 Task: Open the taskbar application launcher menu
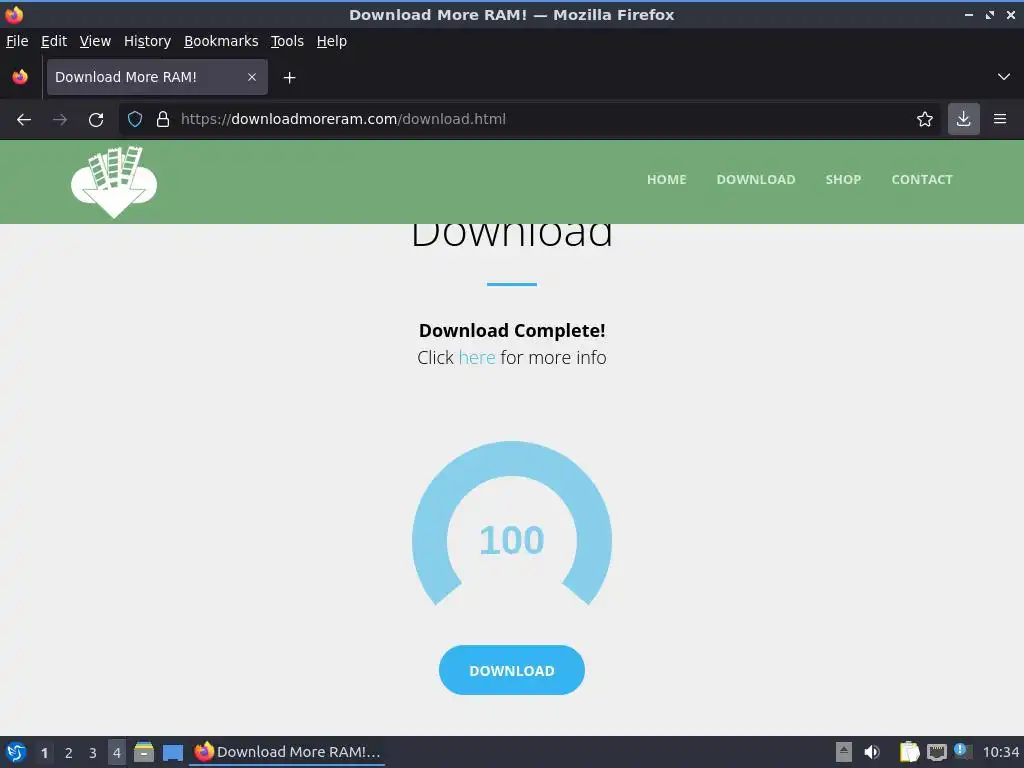[16, 752]
